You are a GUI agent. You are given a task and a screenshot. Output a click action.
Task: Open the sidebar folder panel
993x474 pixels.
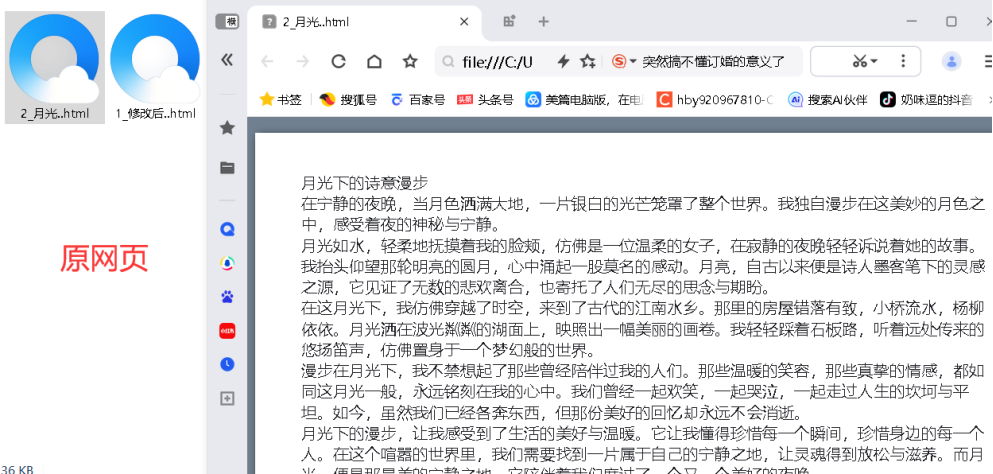(227, 167)
